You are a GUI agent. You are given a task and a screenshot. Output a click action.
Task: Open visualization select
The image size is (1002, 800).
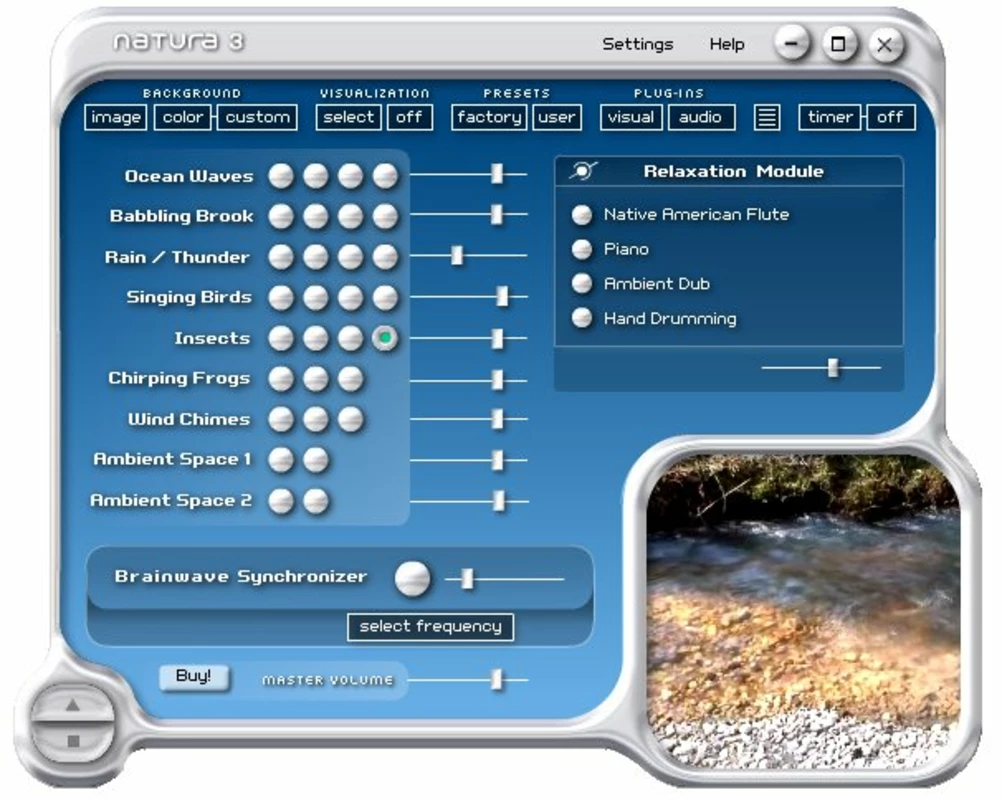point(348,118)
